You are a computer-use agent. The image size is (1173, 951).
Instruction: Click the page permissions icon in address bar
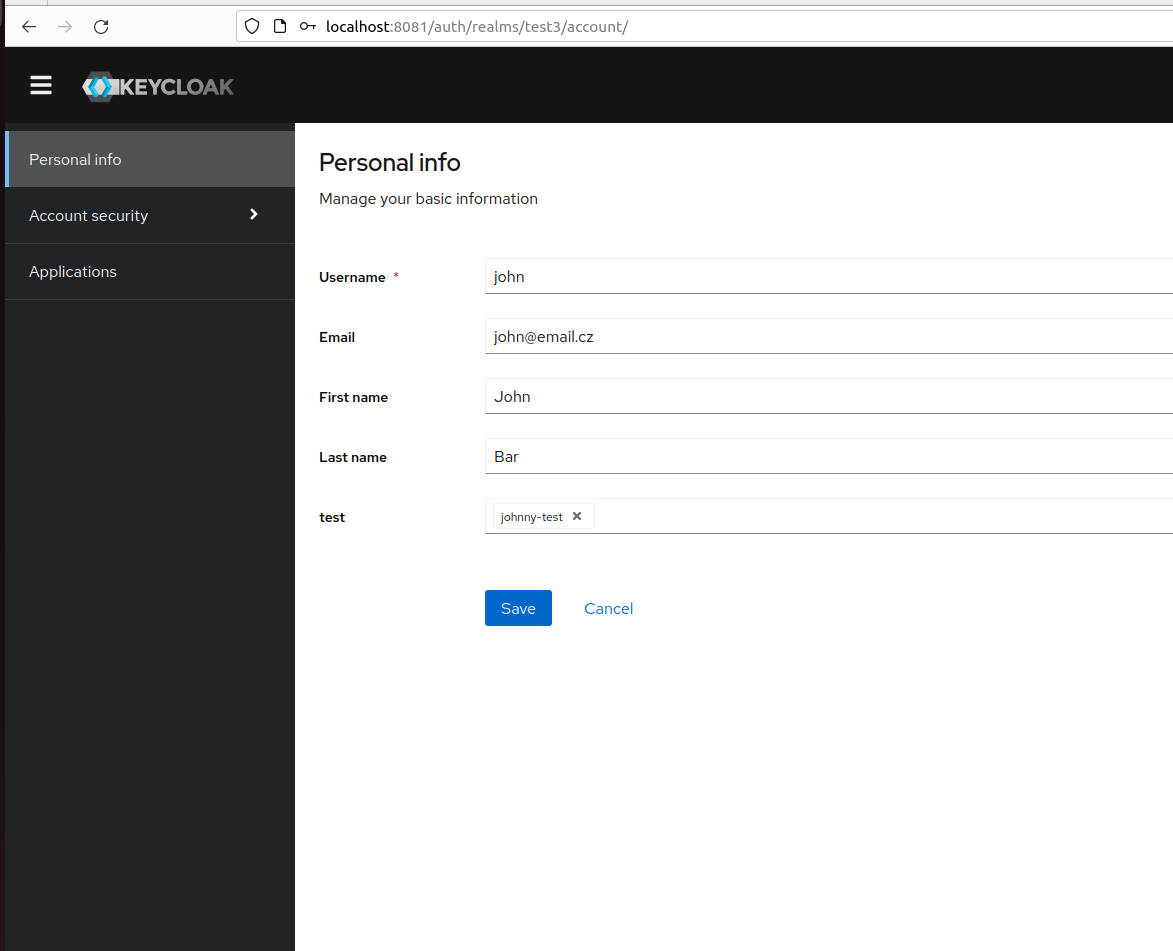[279, 26]
